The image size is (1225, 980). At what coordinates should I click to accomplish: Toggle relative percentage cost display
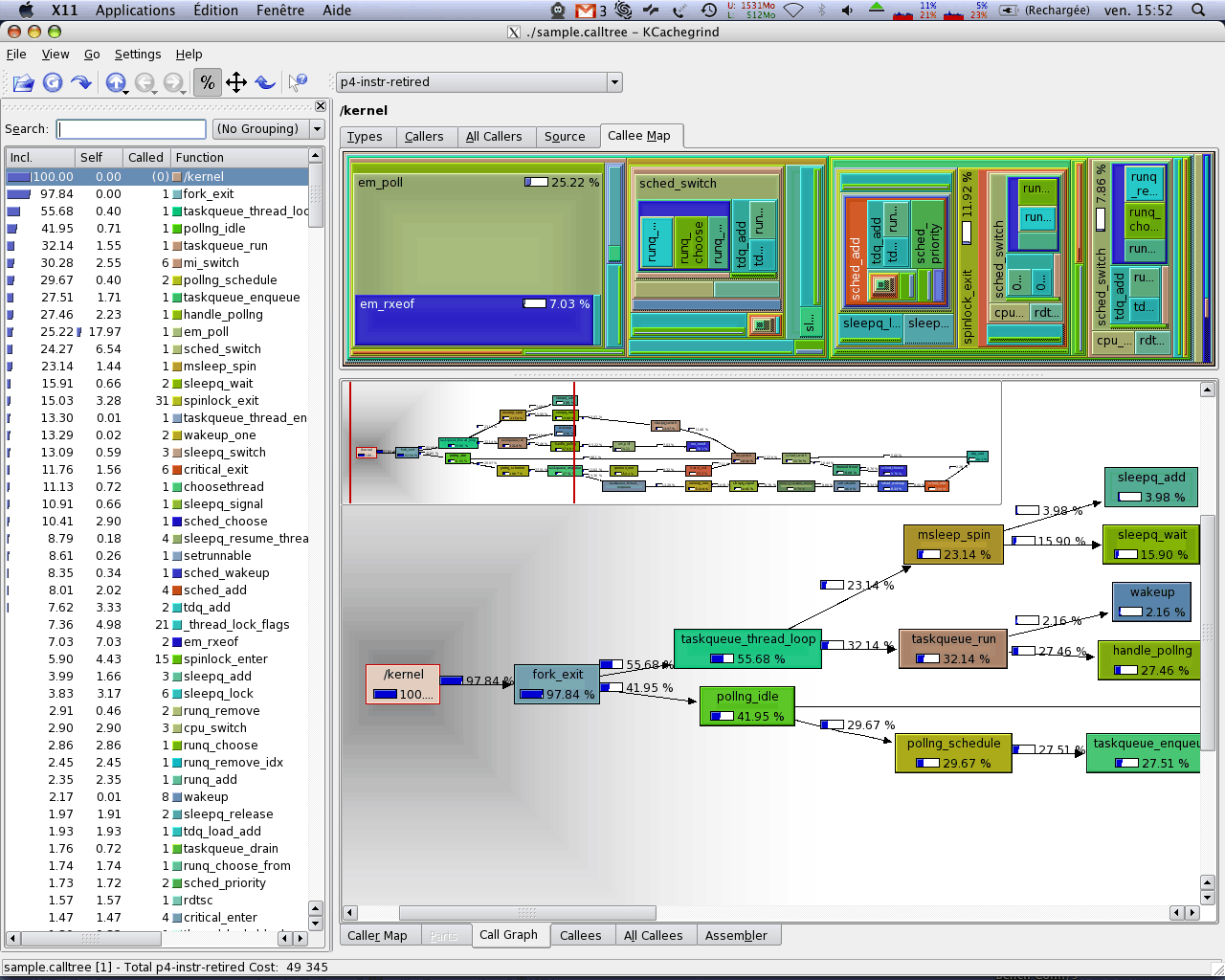click(x=207, y=83)
